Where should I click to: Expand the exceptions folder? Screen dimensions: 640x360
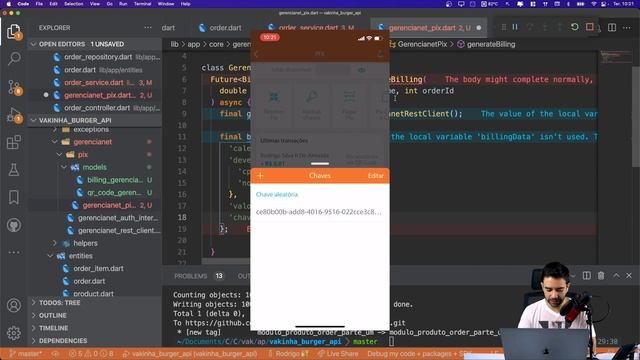point(55,129)
